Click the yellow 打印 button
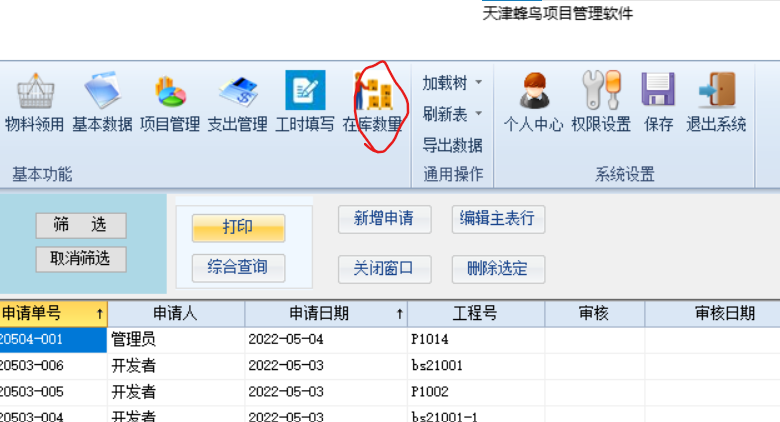Image resolution: width=780 pixels, height=422 pixels. (238, 228)
